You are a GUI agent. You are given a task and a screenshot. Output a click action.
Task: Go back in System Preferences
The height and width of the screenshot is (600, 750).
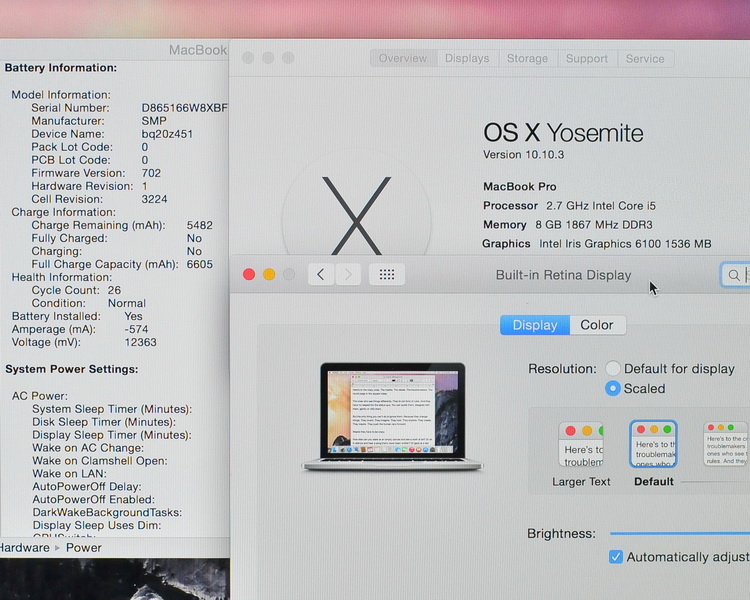(x=320, y=275)
